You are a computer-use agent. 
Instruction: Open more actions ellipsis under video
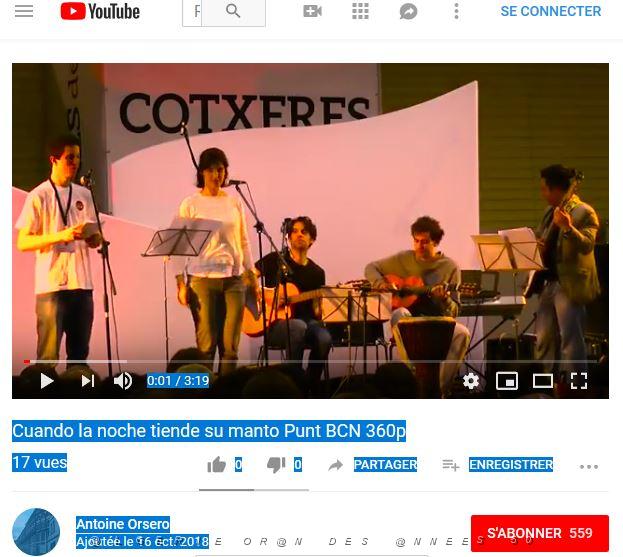[x=589, y=466]
